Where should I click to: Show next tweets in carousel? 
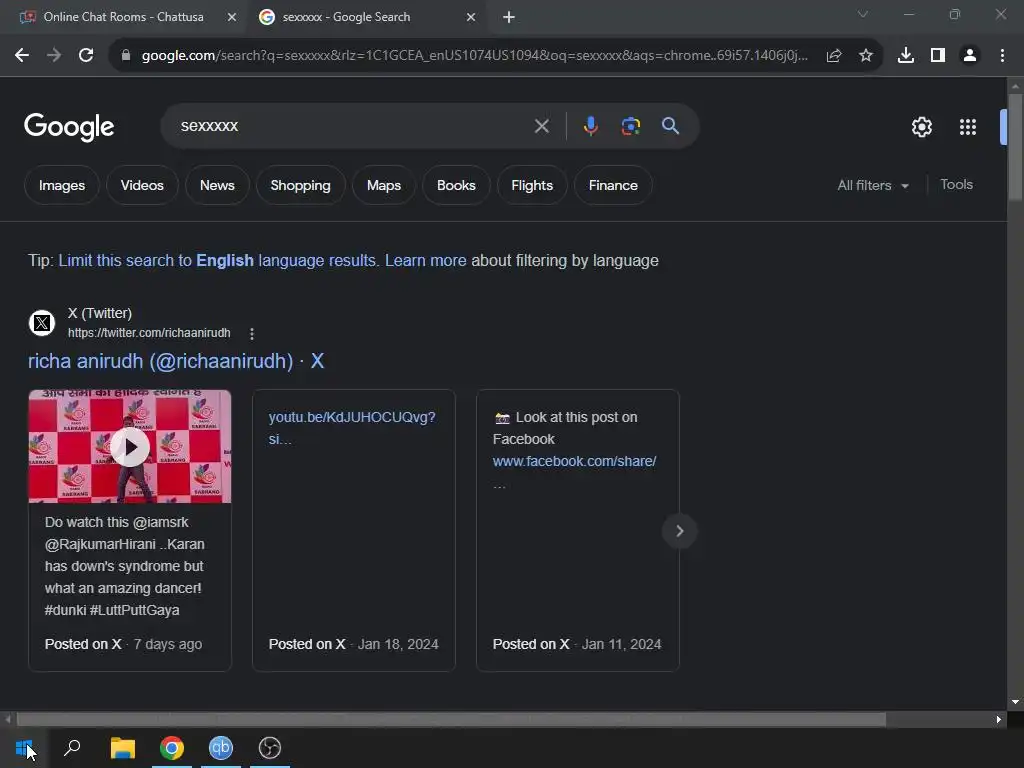click(x=679, y=531)
